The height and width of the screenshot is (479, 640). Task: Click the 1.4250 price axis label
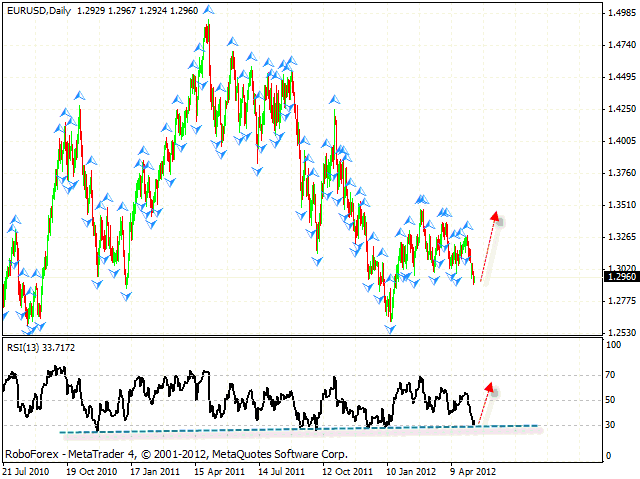(x=618, y=109)
